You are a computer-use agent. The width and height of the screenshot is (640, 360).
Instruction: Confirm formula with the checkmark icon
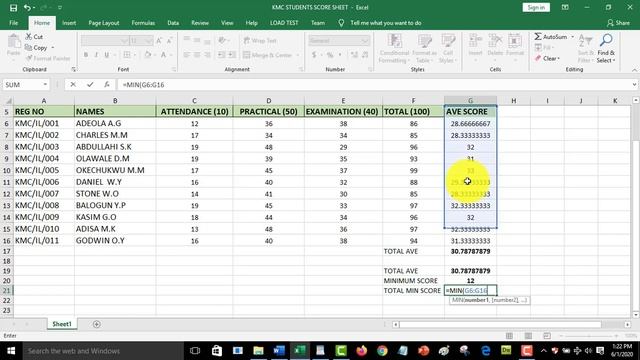point(90,84)
